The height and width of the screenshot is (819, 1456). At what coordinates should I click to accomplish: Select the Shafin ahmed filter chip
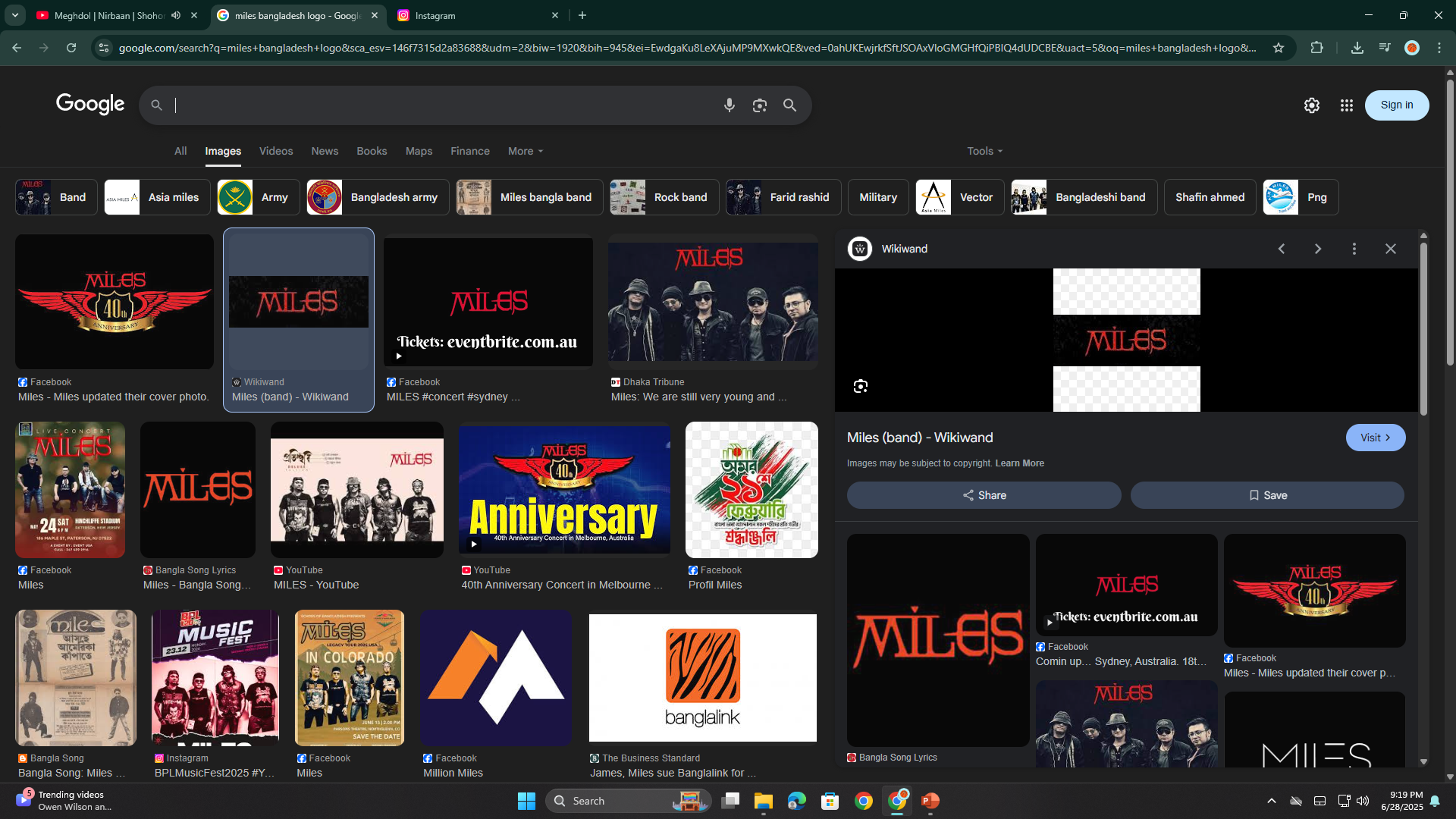coord(1210,197)
